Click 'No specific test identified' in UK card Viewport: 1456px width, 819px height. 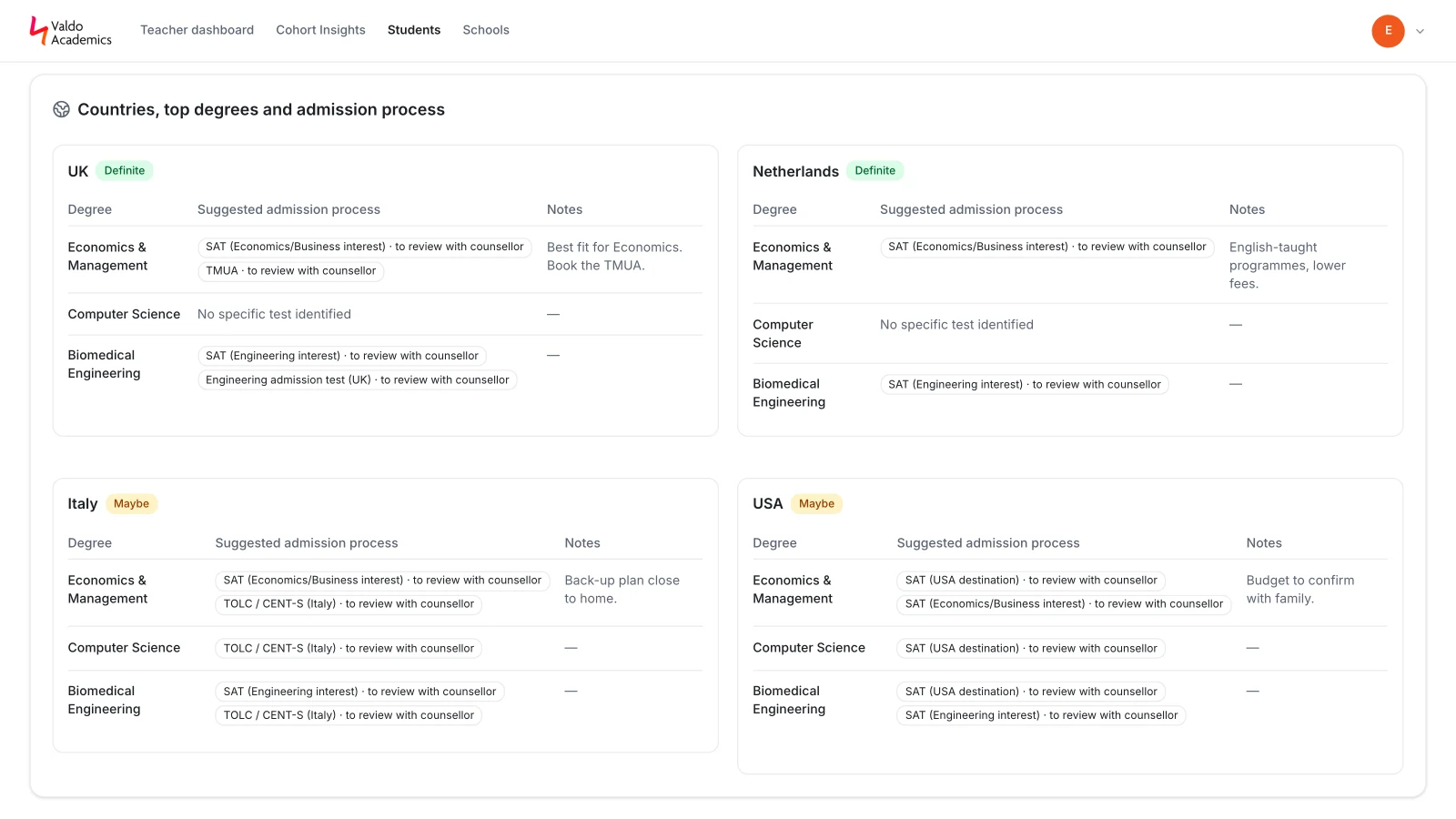pyautogui.click(x=274, y=315)
